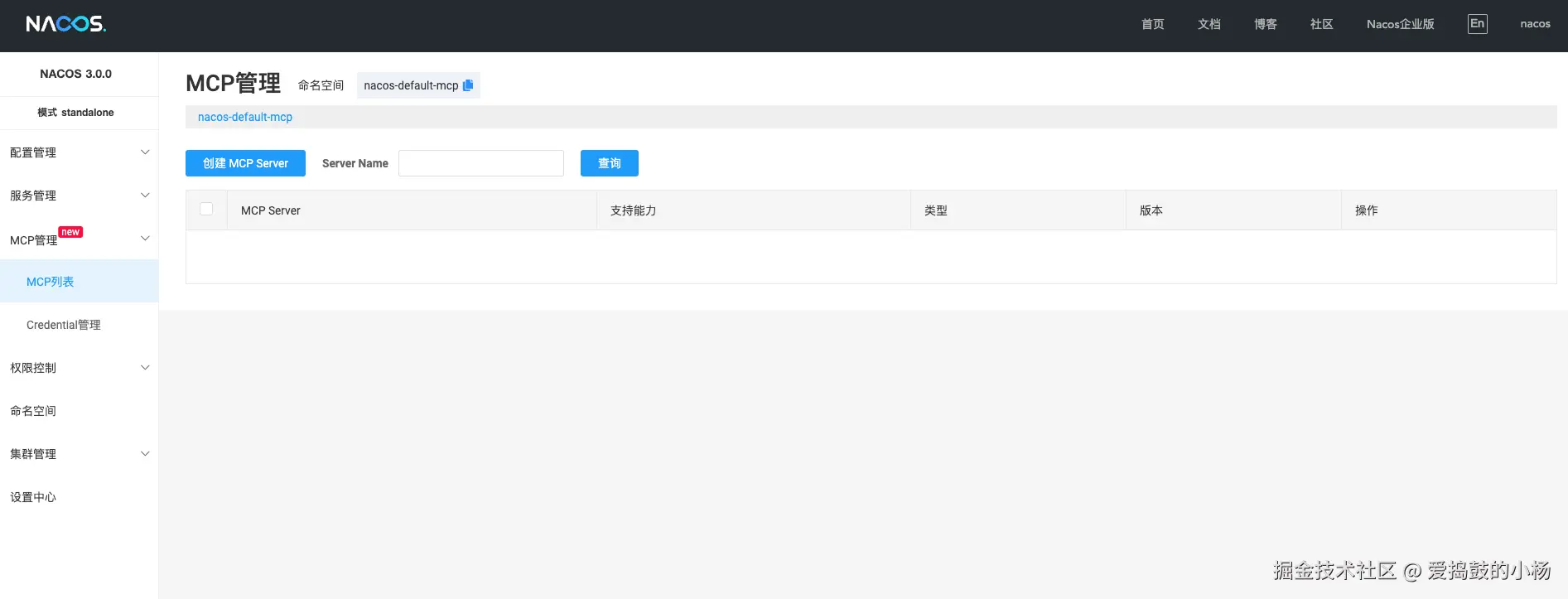Open the 首页 top navigation link

1153,24
